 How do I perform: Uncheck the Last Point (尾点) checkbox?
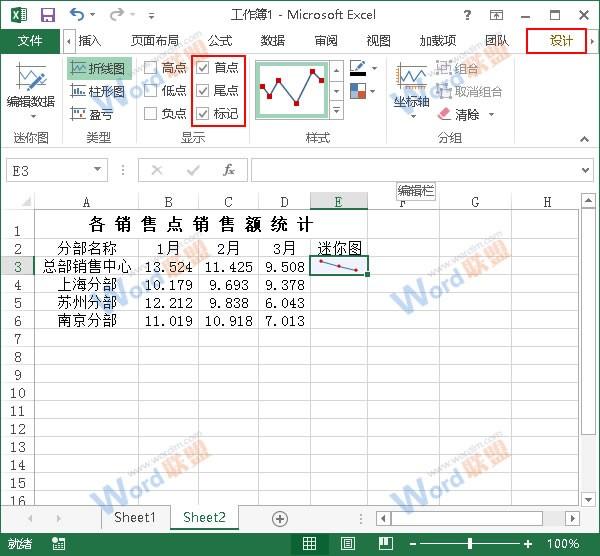click(x=202, y=91)
